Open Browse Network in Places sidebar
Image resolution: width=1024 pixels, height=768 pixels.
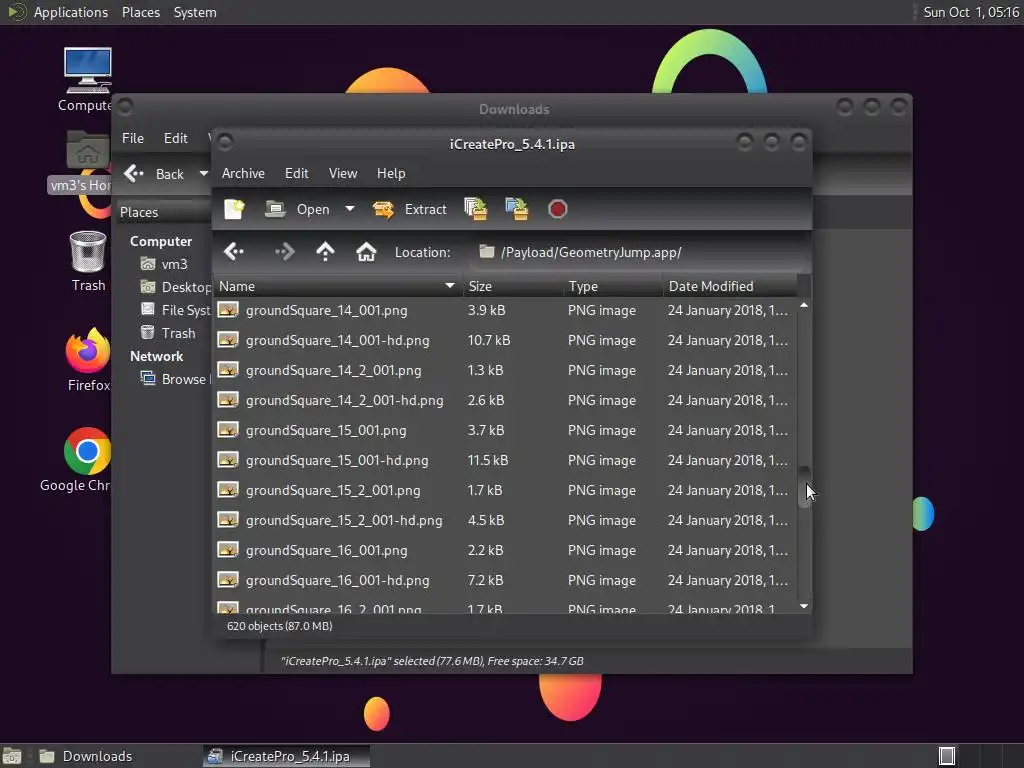[175, 379]
